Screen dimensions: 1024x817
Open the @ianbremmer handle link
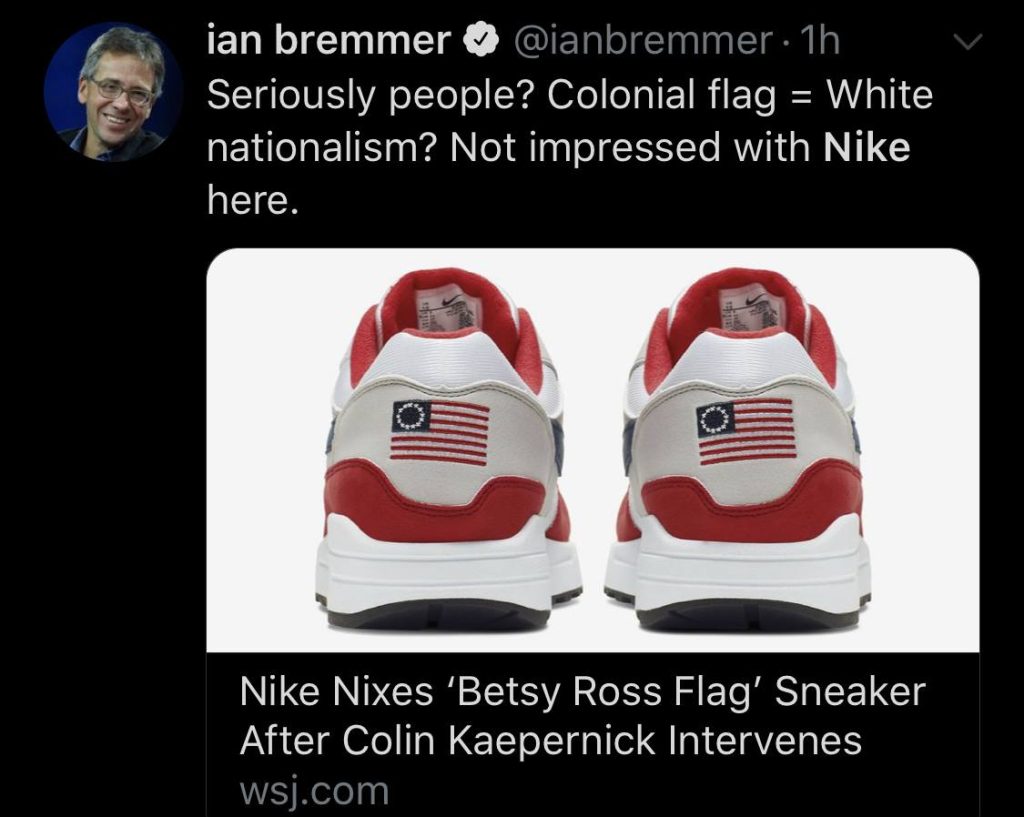pos(643,40)
